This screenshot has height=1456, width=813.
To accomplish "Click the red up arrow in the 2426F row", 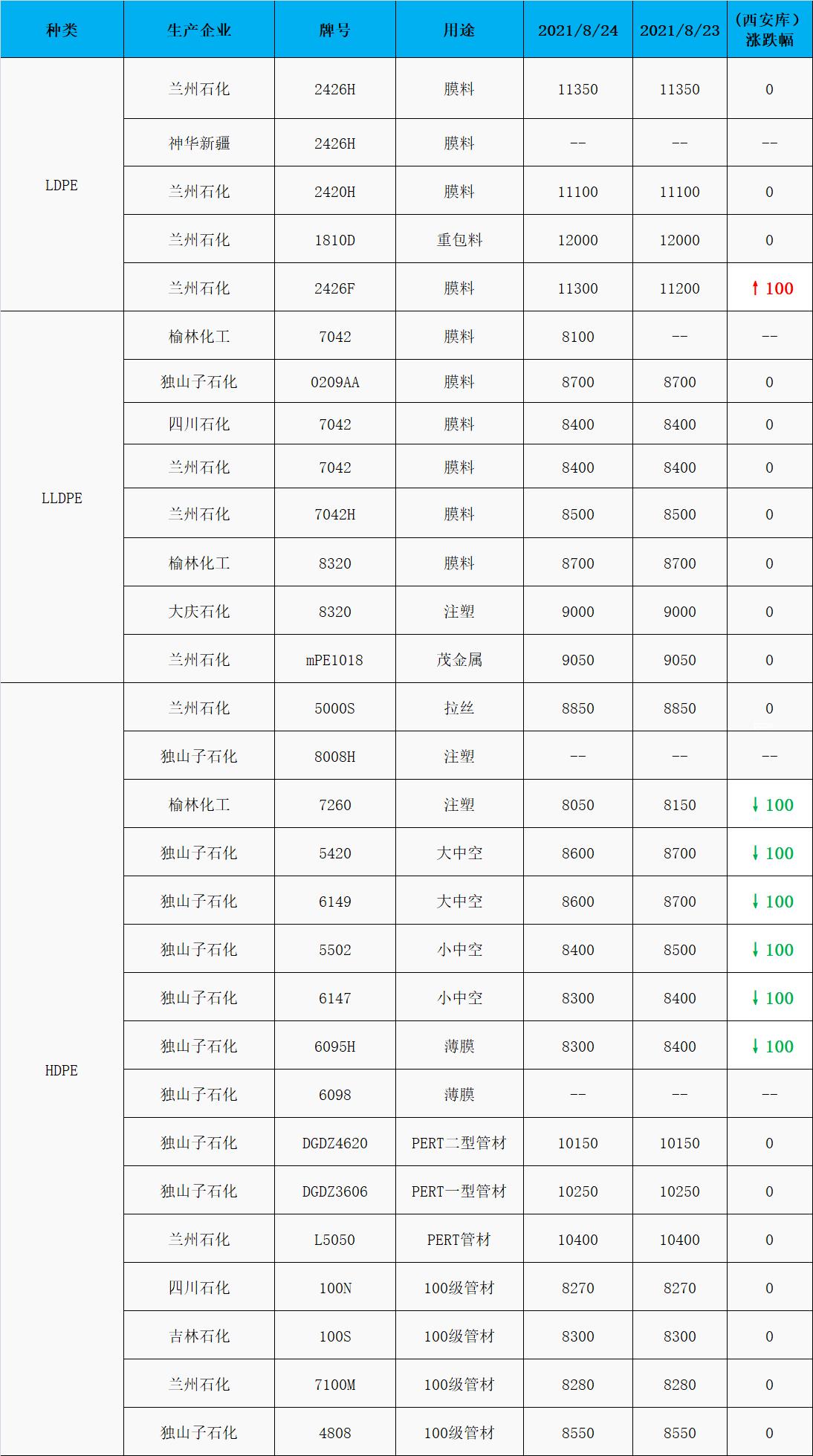I will [755, 288].
